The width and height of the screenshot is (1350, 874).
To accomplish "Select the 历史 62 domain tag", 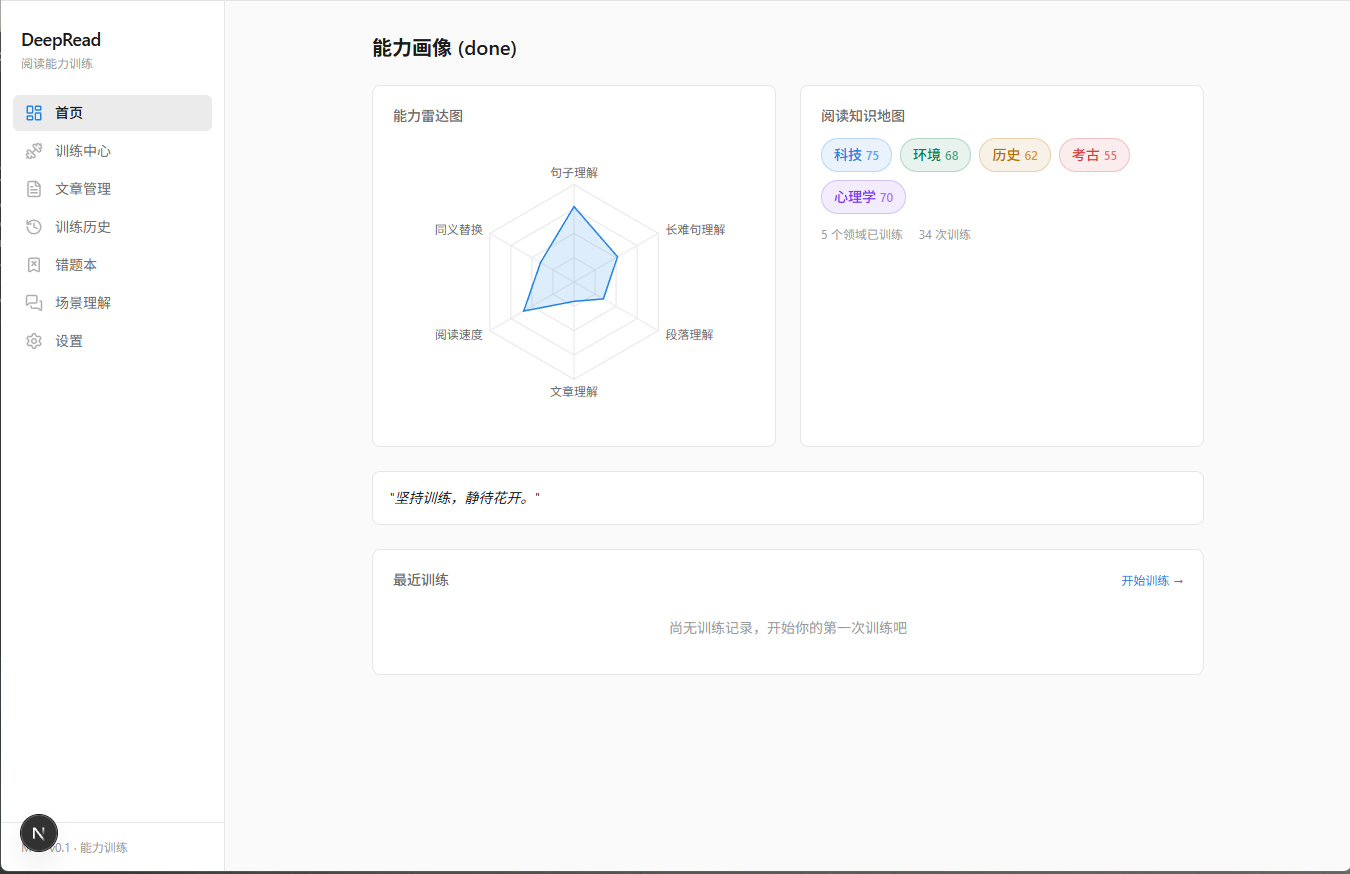I will pos(1015,155).
